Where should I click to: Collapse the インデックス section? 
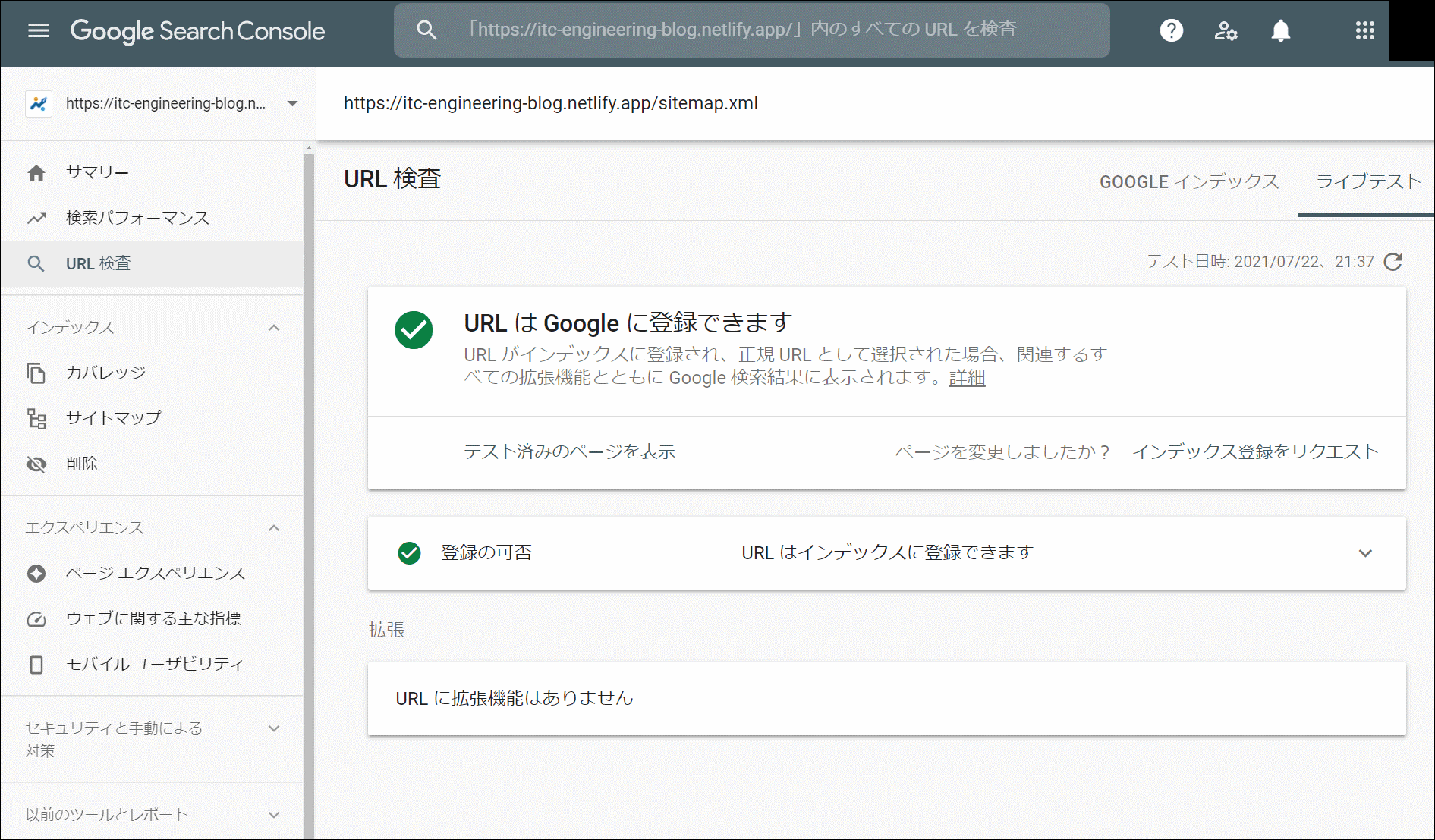pos(274,328)
